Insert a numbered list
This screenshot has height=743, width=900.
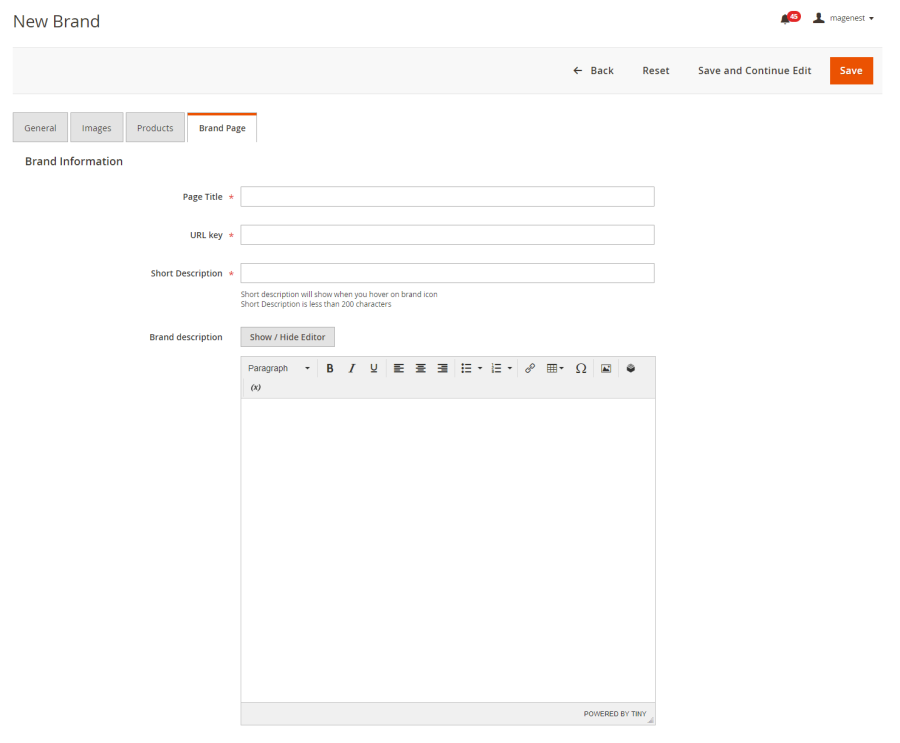[496, 369]
